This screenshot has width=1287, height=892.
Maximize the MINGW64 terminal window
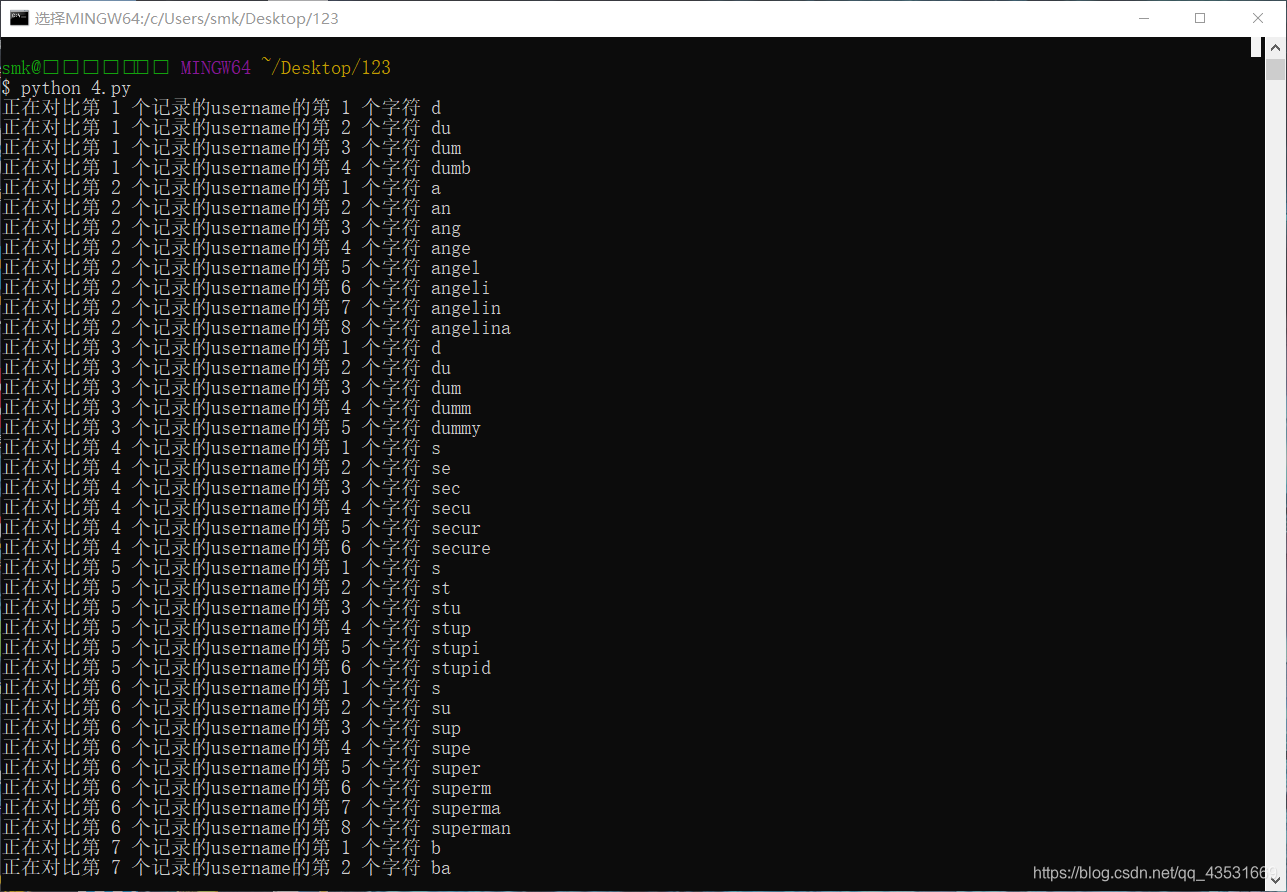(x=1200, y=18)
